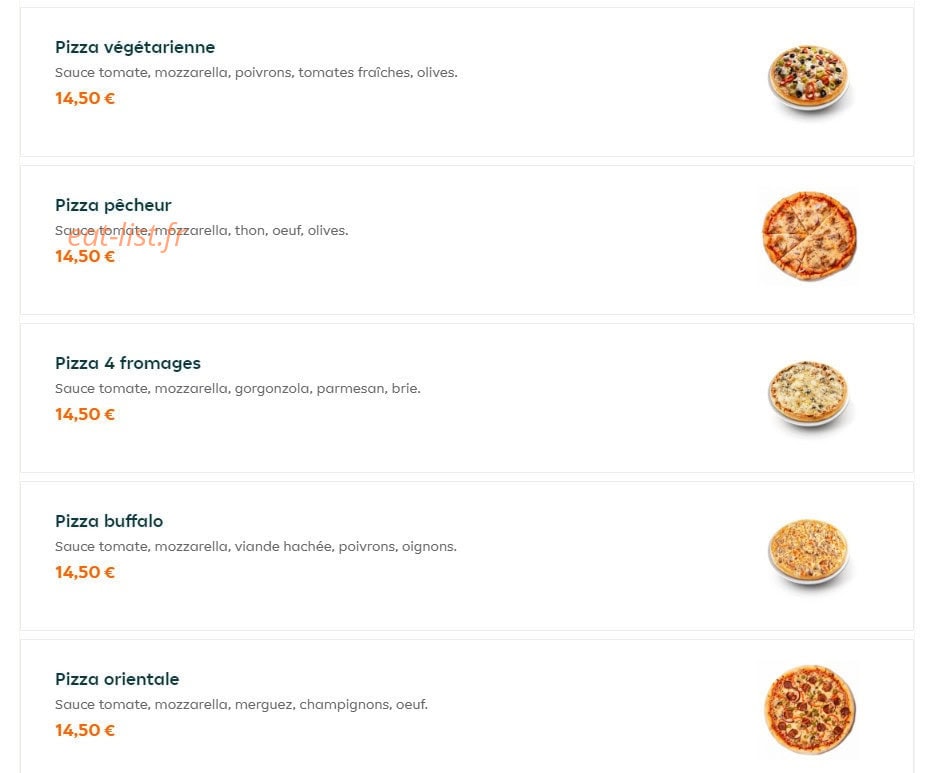Click the eat-list.fr watermark
Screen dimensions: 926x773
point(125,237)
